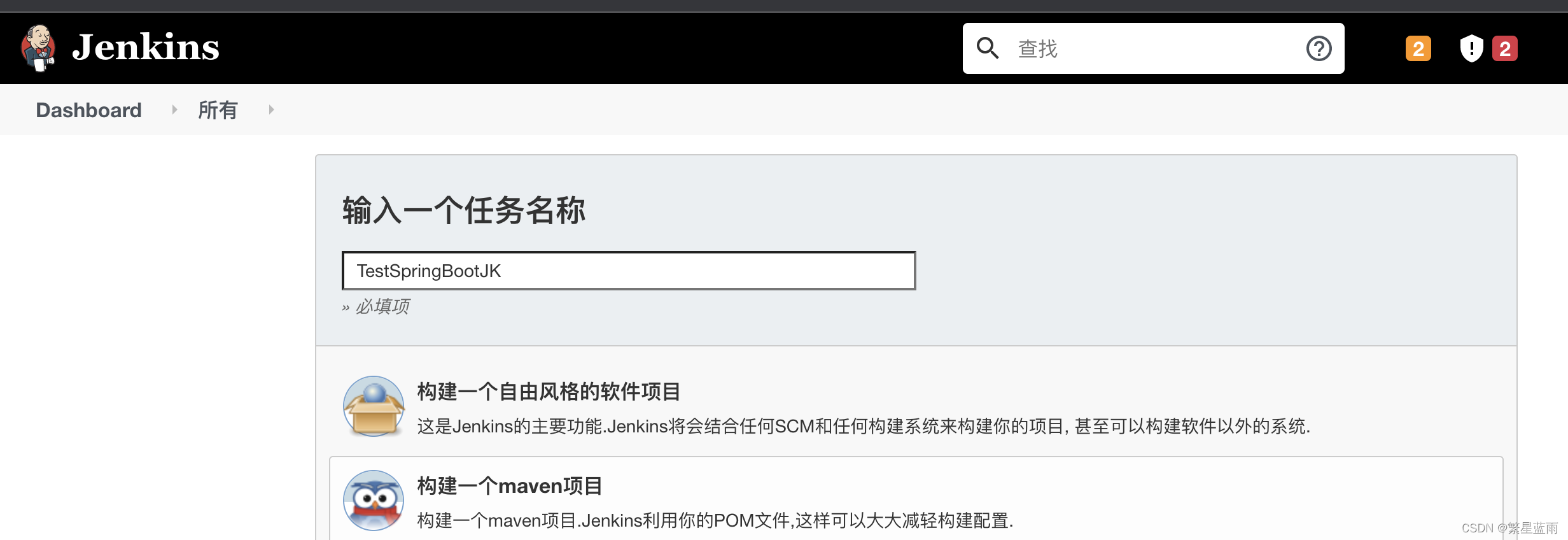Click the 输入一个任务名称 heading
Image resolution: width=1568 pixels, height=540 pixels.
(x=464, y=210)
